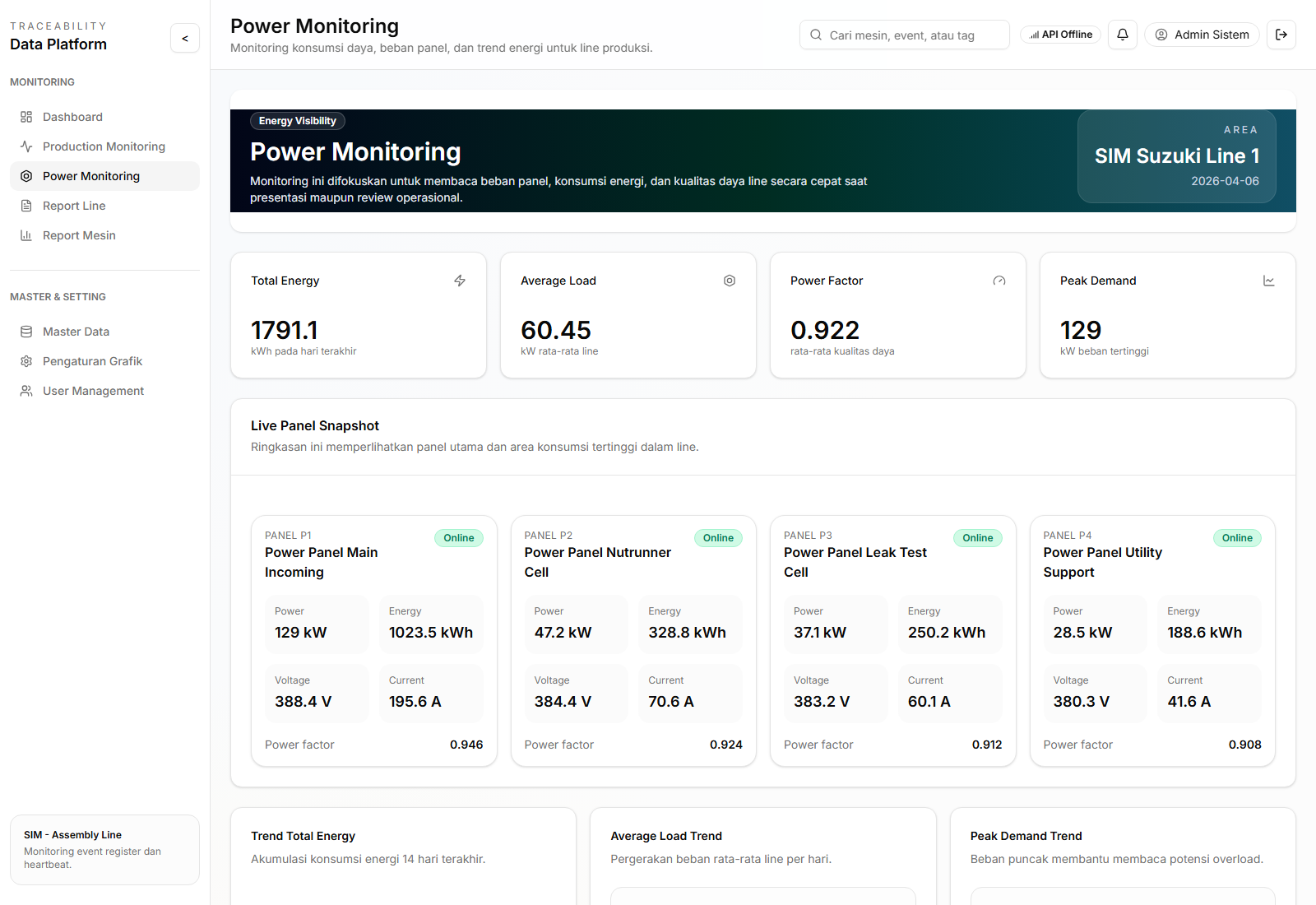
Task: Click Peak Demand Trend chart heading
Action: 1026,836
